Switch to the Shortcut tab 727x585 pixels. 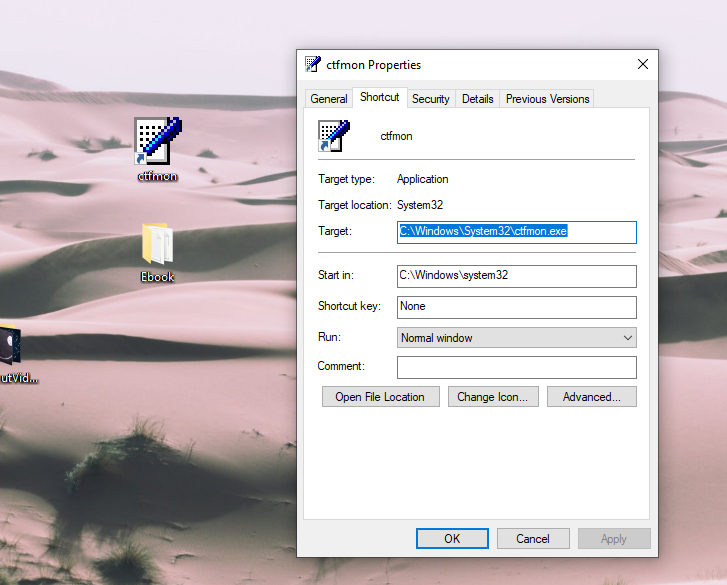379,97
